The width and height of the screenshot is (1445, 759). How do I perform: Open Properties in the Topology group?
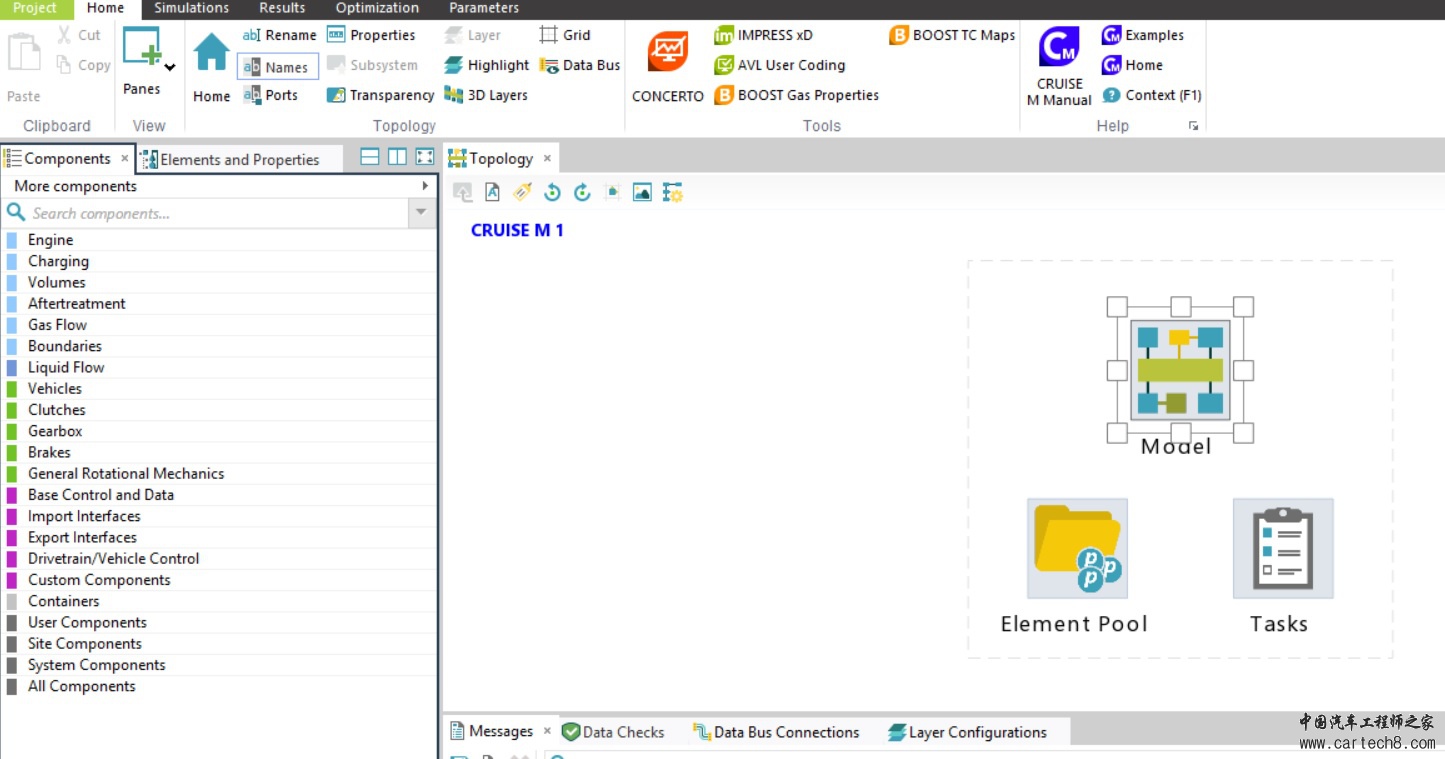coord(371,35)
